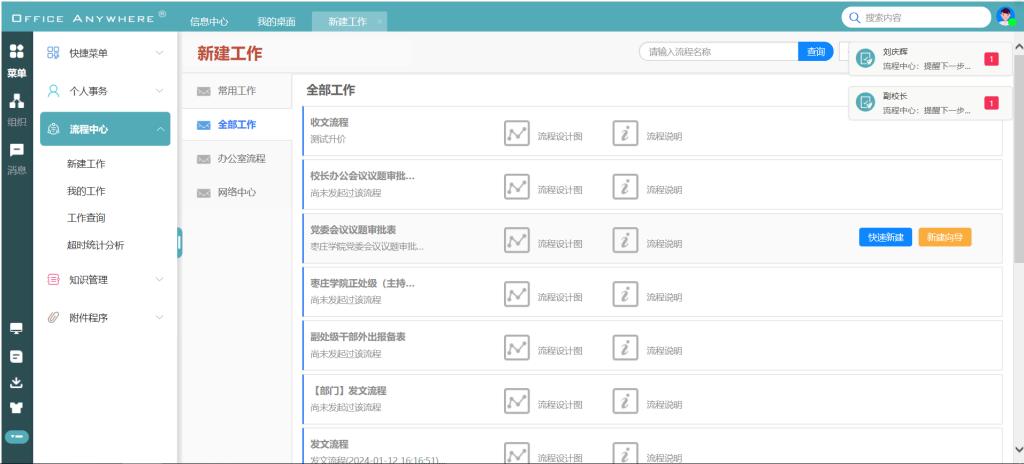Open the 消息 messages icon

pos(16,150)
